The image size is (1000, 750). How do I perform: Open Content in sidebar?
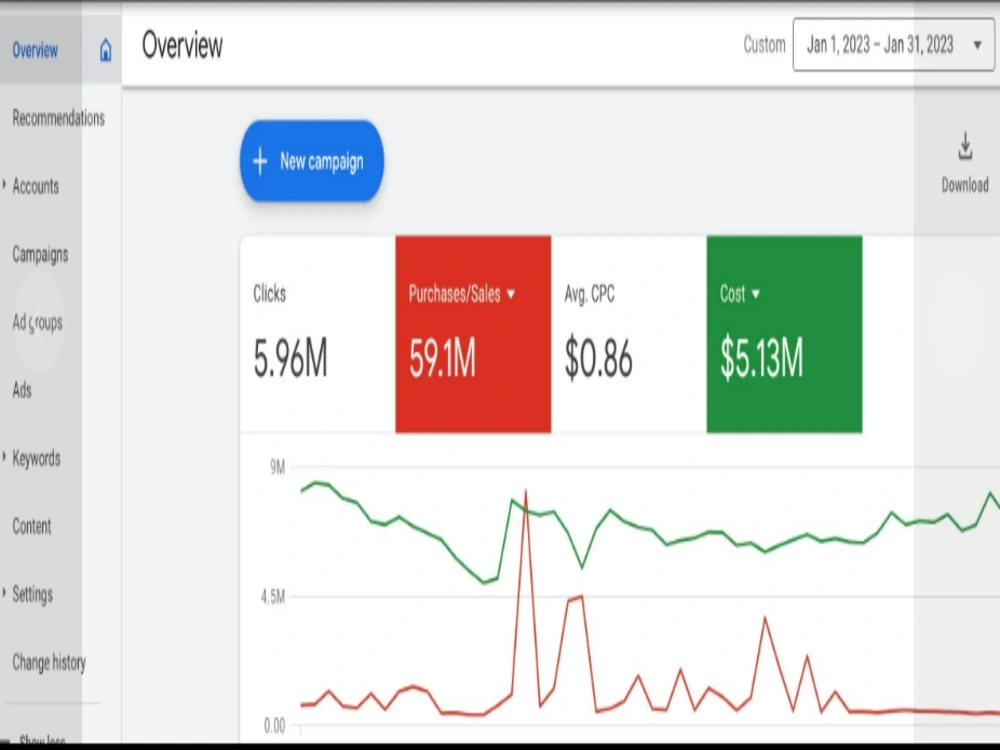tap(31, 526)
